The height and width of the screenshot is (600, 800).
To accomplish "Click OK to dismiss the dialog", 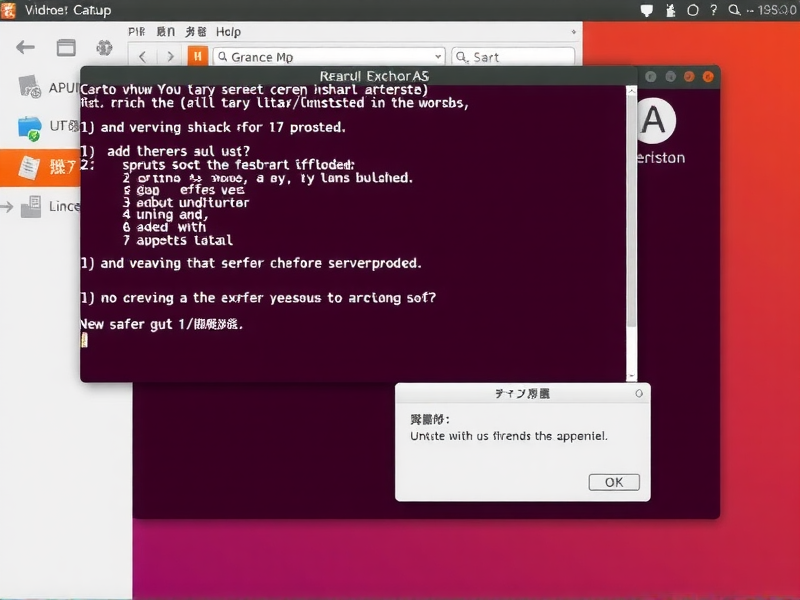I will 613,481.
